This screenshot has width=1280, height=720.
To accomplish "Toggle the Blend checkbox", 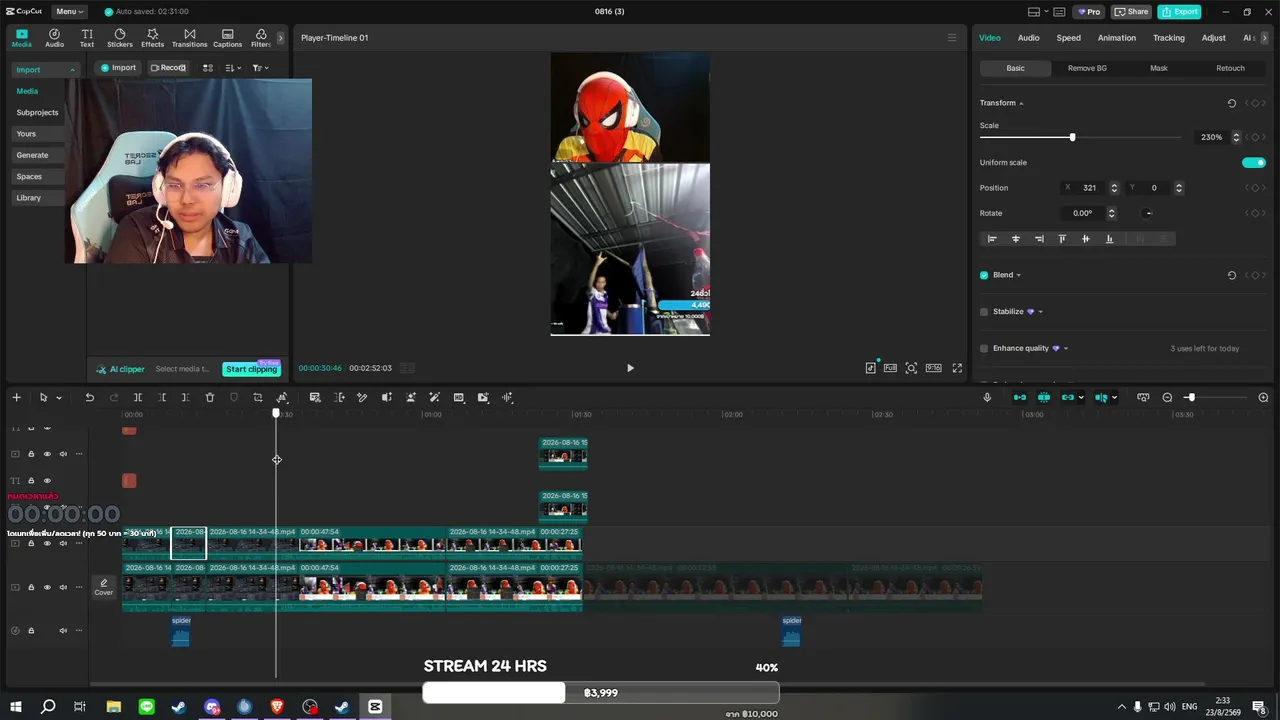I will pyautogui.click(x=984, y=275).
